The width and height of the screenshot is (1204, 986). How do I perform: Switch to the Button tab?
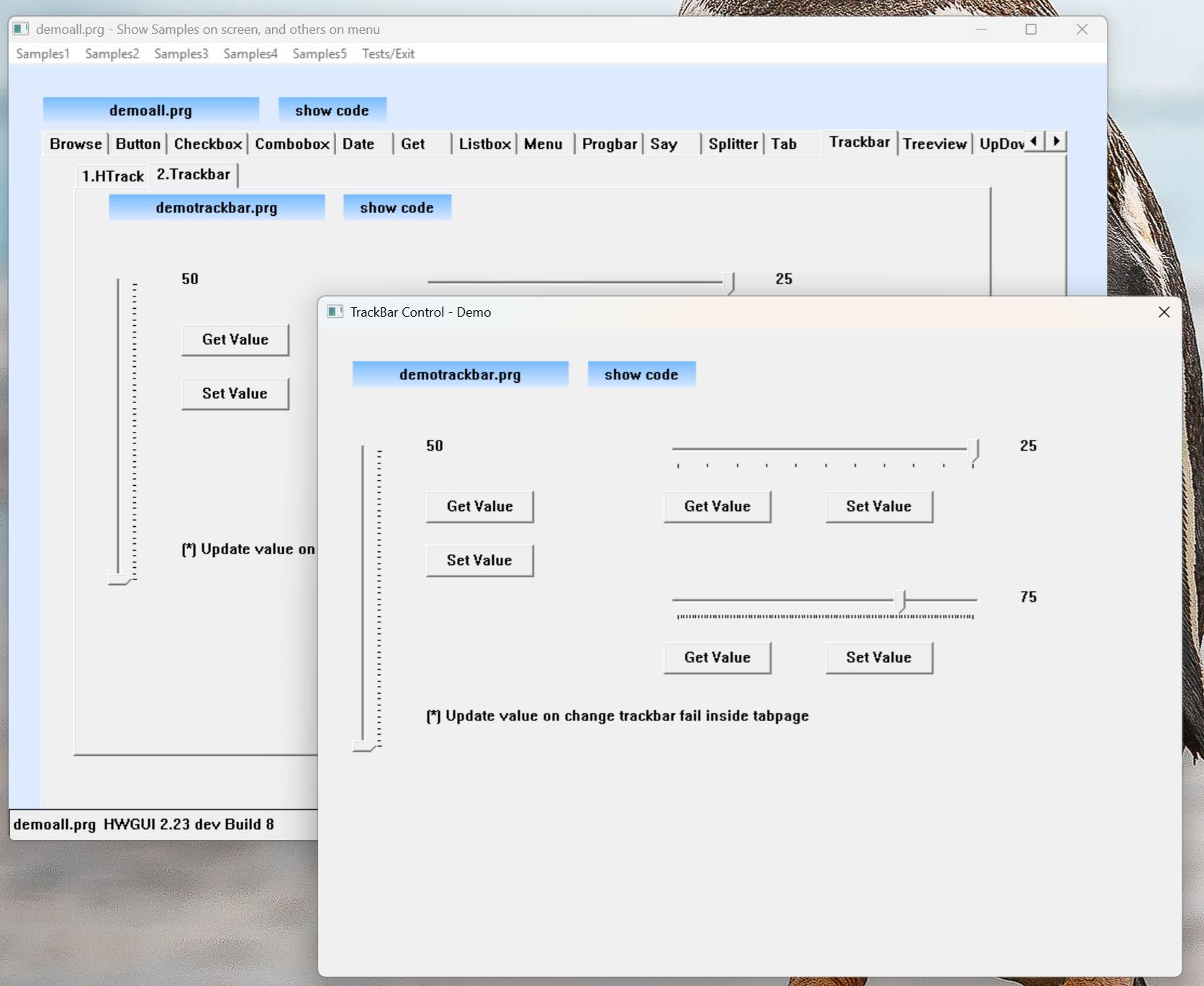[138, 144]
